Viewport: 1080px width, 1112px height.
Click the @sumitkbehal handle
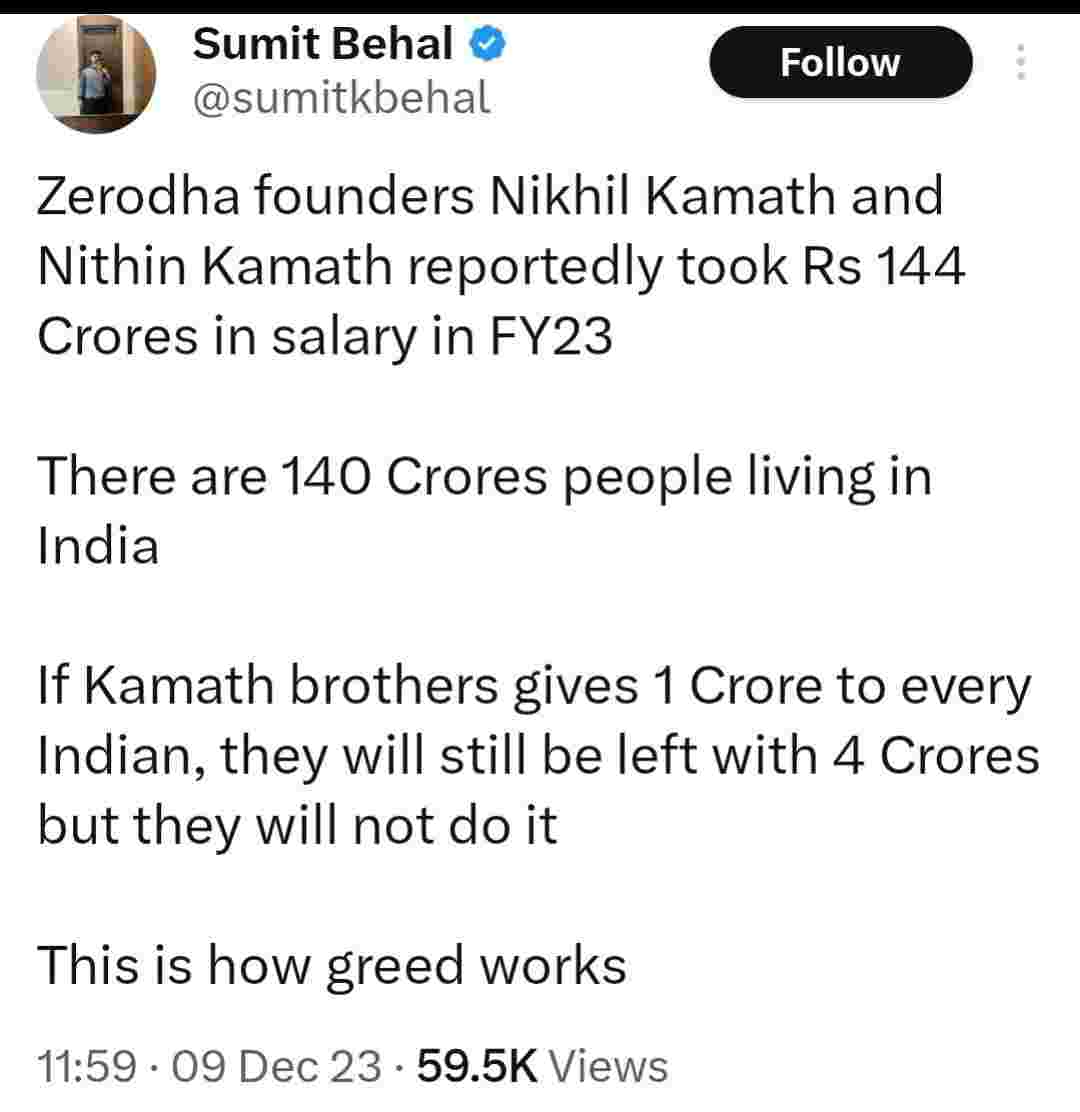pos(341,97)
